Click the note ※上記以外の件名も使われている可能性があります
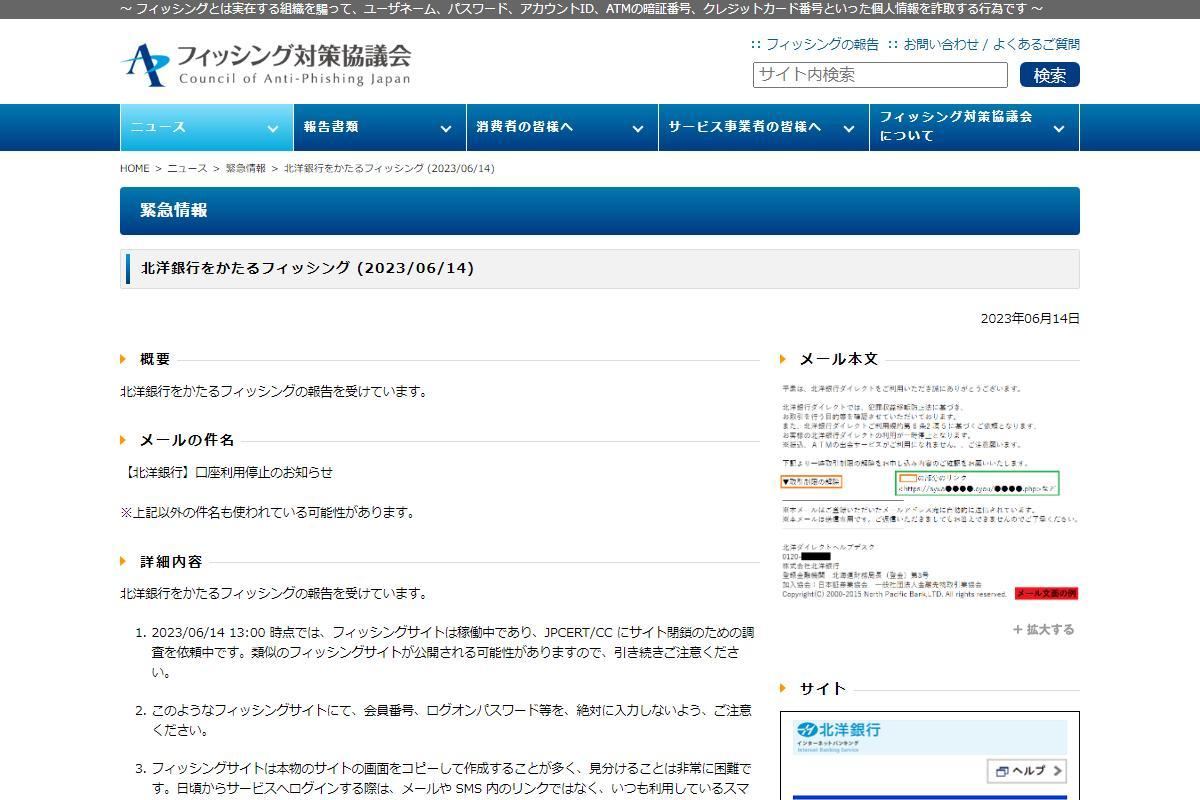 point(267,512)
